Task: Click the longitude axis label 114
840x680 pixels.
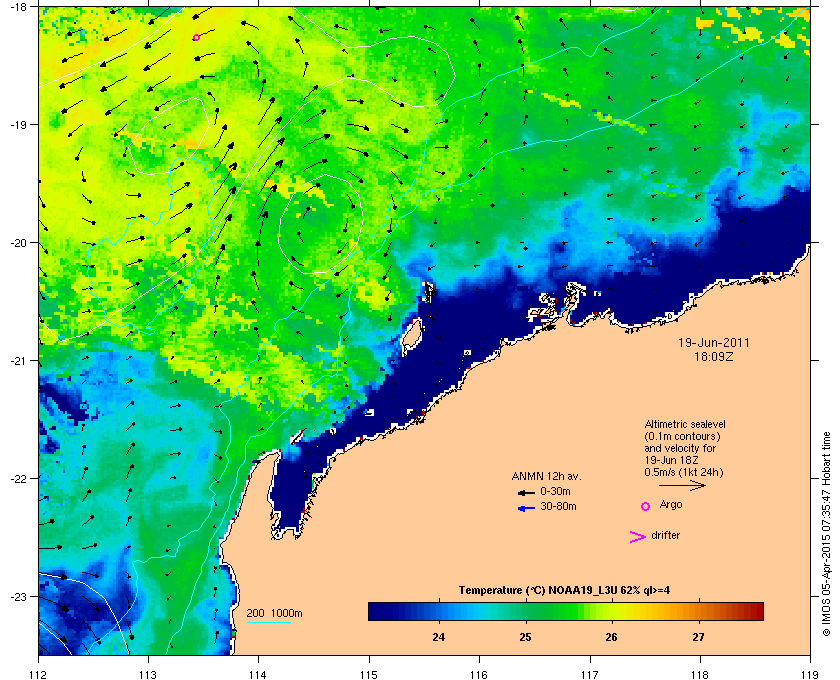Action: (258, 674)
